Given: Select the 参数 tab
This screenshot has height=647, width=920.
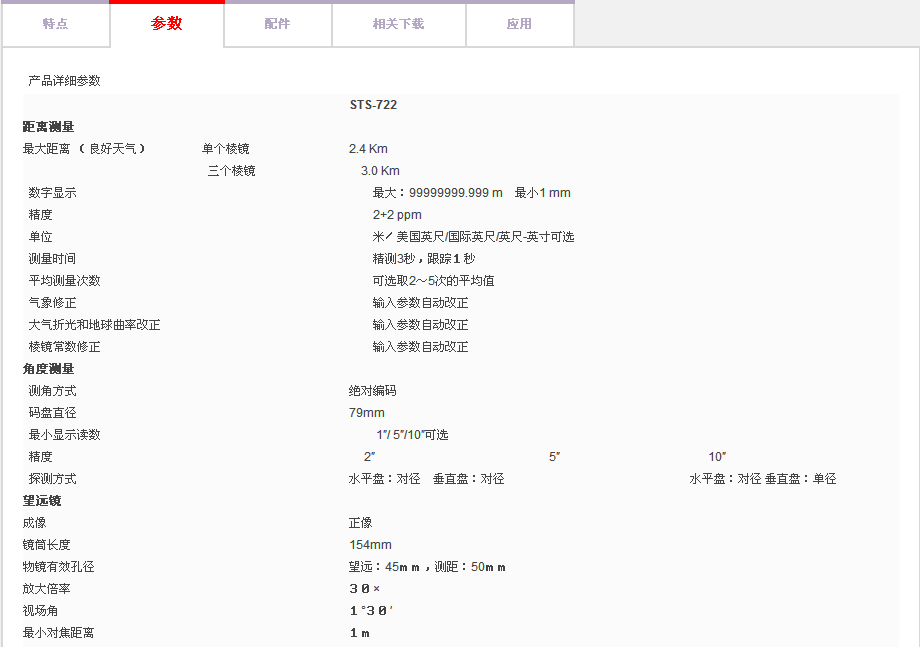Looking at the screenshot, I should click(167, 24).
